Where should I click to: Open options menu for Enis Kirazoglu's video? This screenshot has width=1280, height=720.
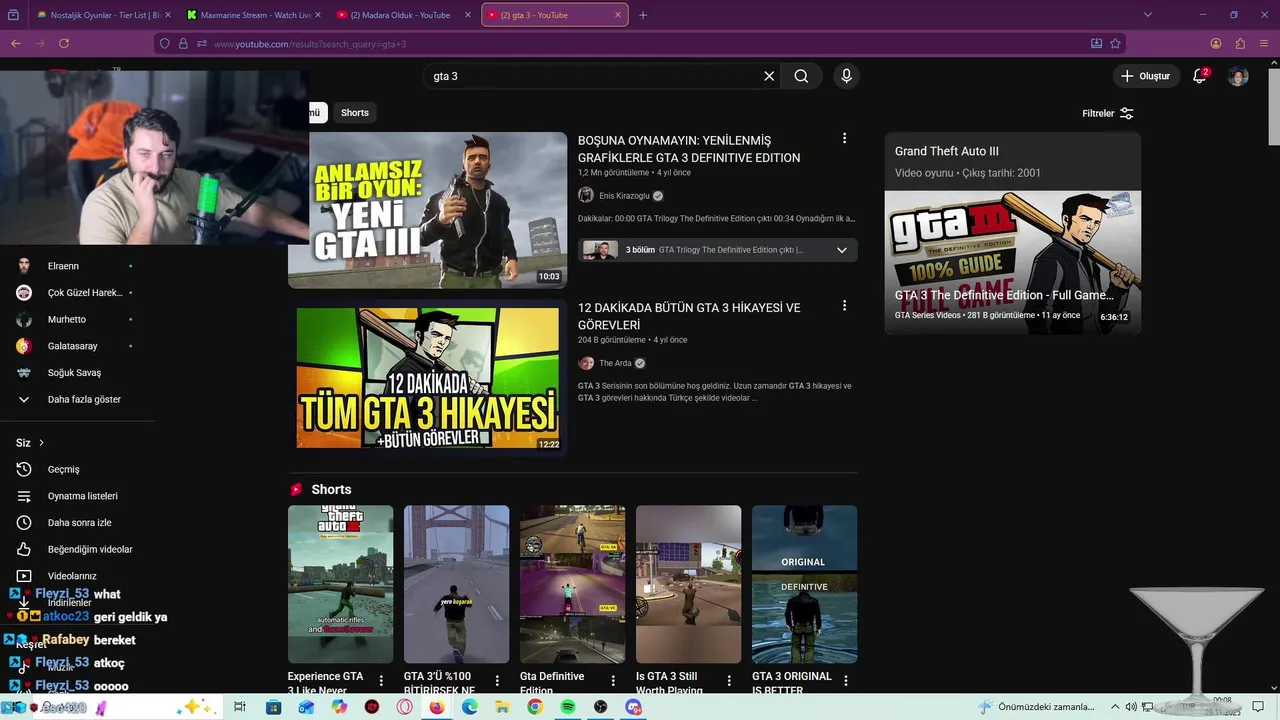(844, 139)
